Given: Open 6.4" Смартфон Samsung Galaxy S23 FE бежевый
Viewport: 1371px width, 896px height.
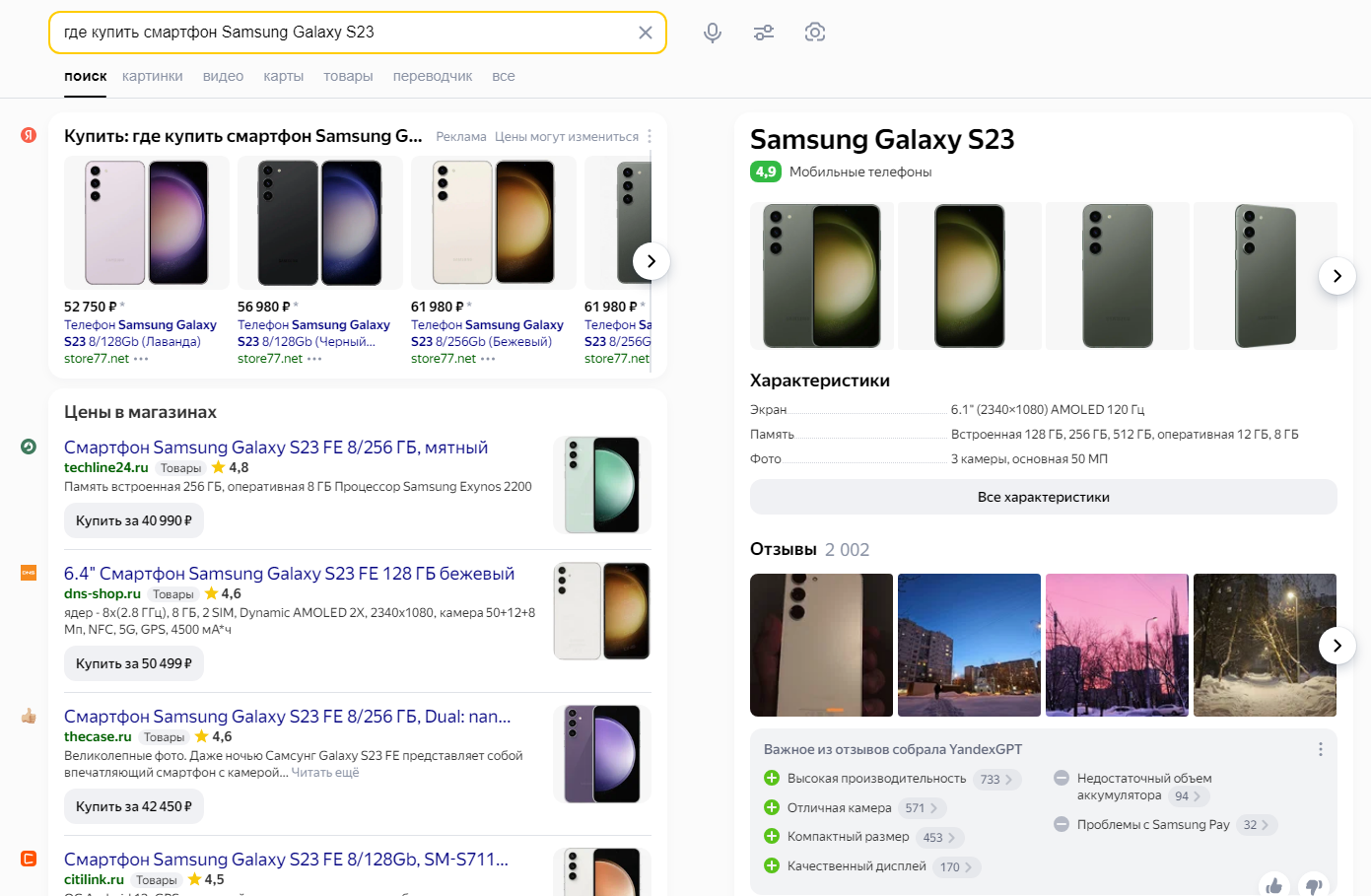Looking at the screenshot, I should 289,574.
